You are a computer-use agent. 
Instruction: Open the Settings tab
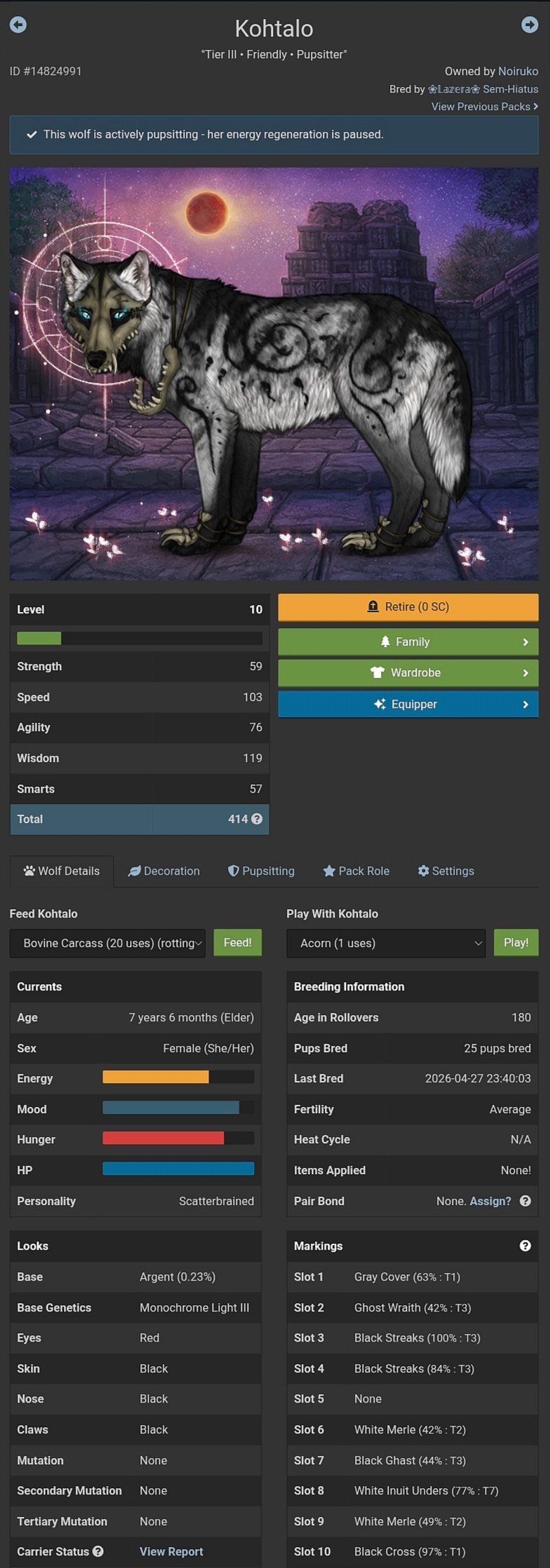pos(446,871)
